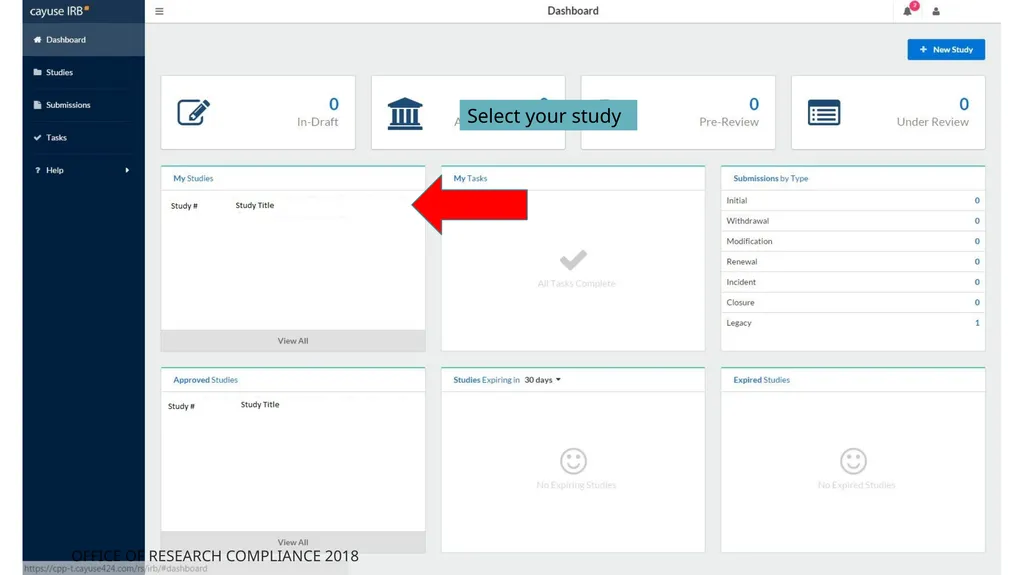Image resolution: width=1024 pixels, height=575 pixels.
Task: Click the Closure submissions row
Action: click(853, 303)
